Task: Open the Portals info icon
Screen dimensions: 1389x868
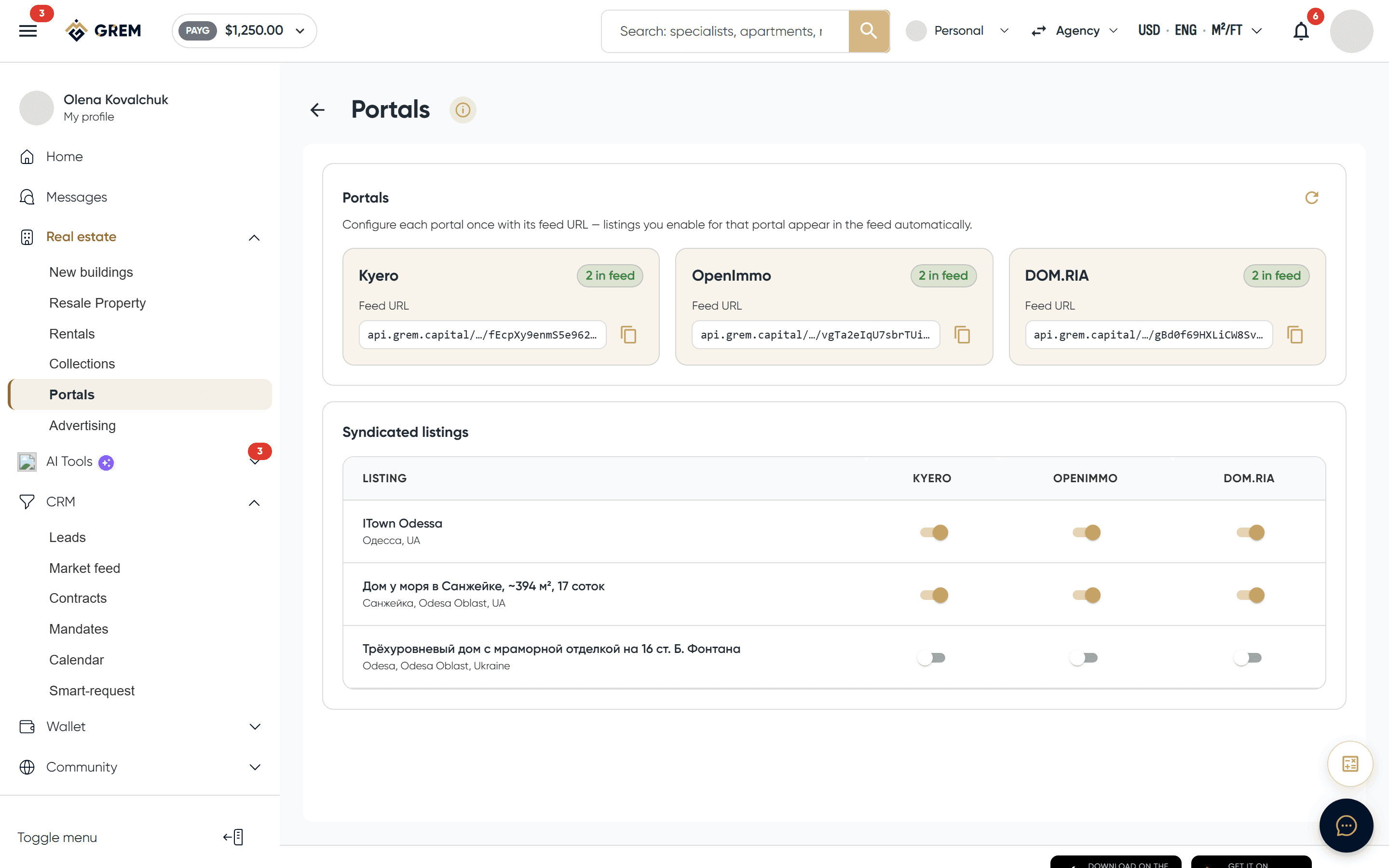Action: 463,109
